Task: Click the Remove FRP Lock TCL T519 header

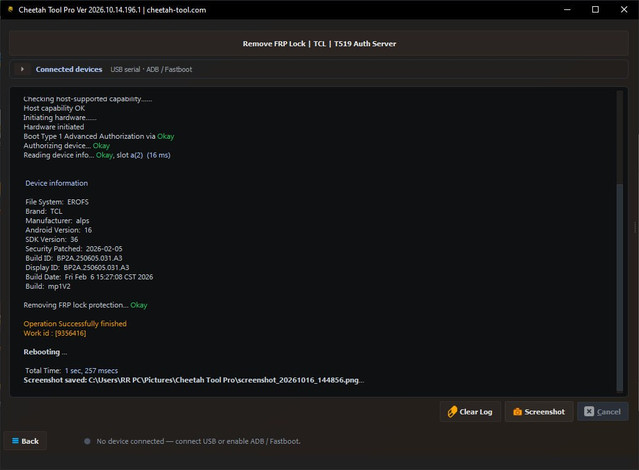Action: [319, 44]
